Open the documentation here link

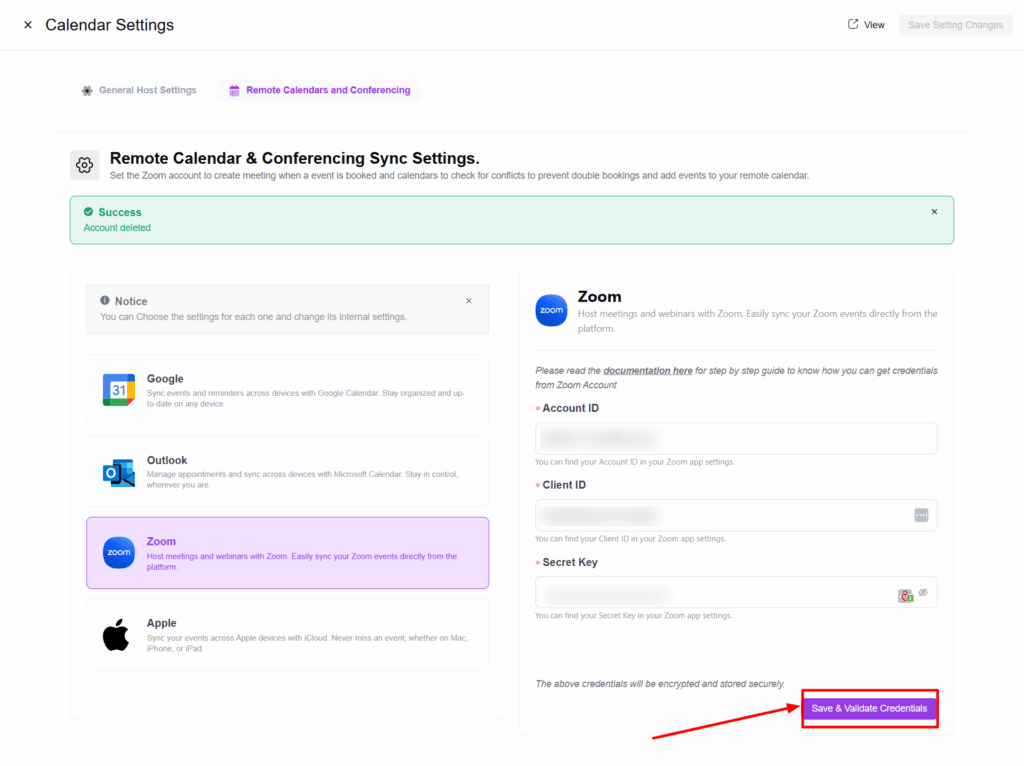point(647,371)
